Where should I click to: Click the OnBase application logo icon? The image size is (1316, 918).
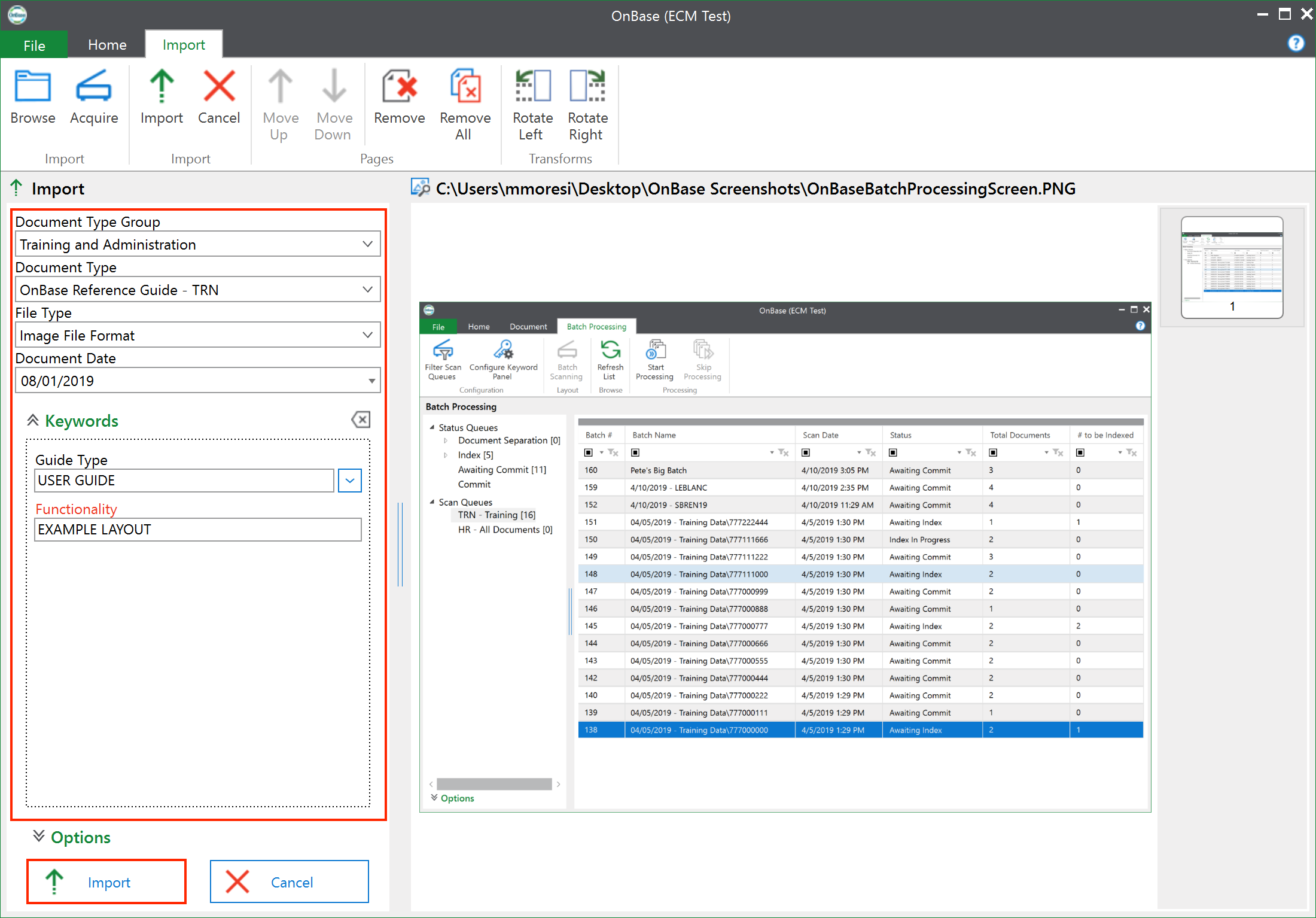point(17,14)
